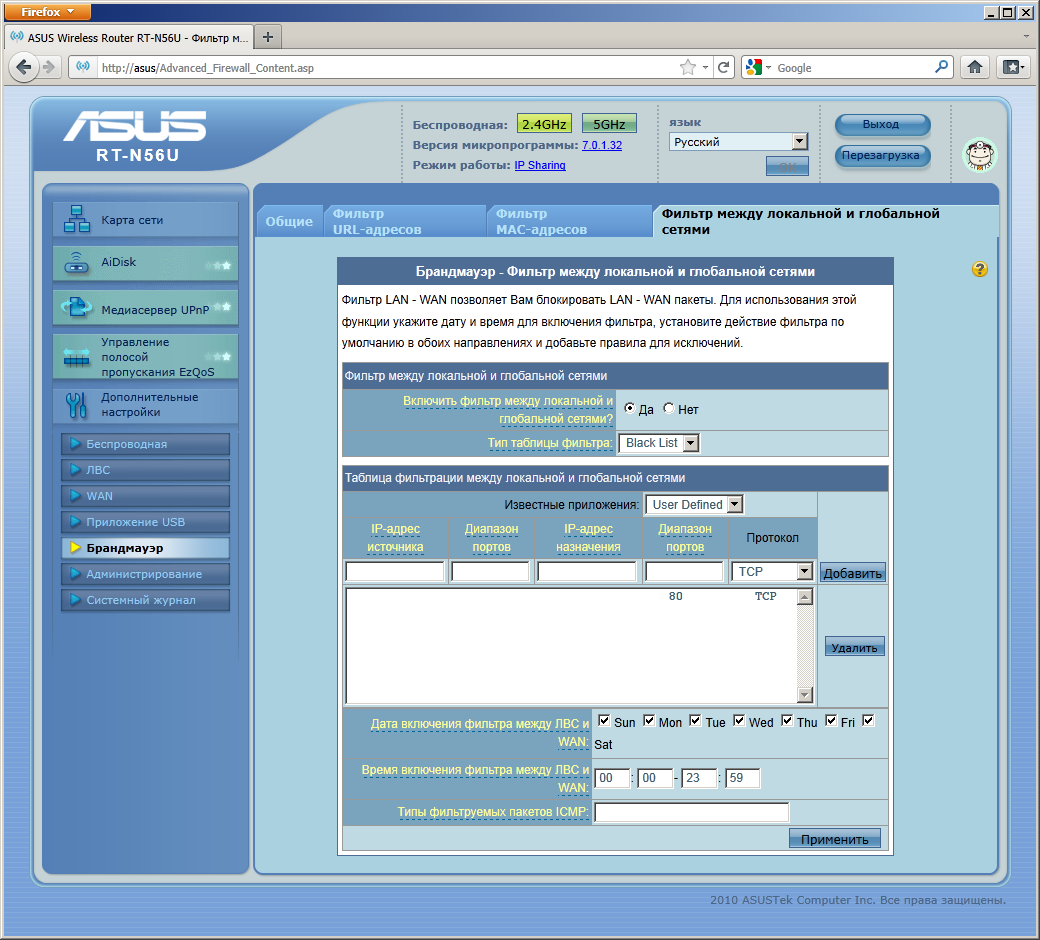Click the rule list scrollbar down arrow
Viewport: 1040px width, 940px height.
click(x=805, y=695)
